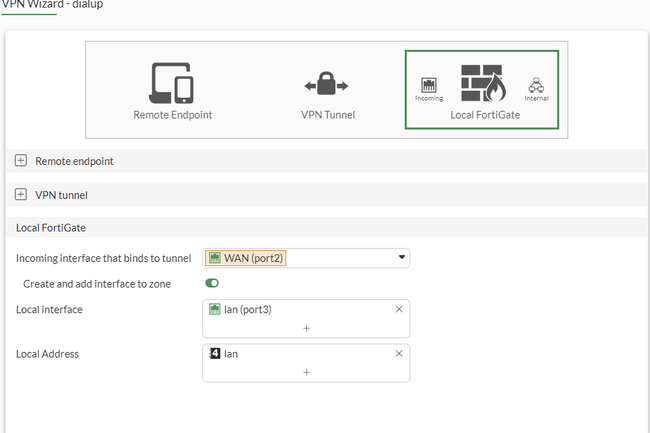This screenshot has height=433, width=650.
Task: Remove lan (port3) from Local interface
Action: point(399,309)
